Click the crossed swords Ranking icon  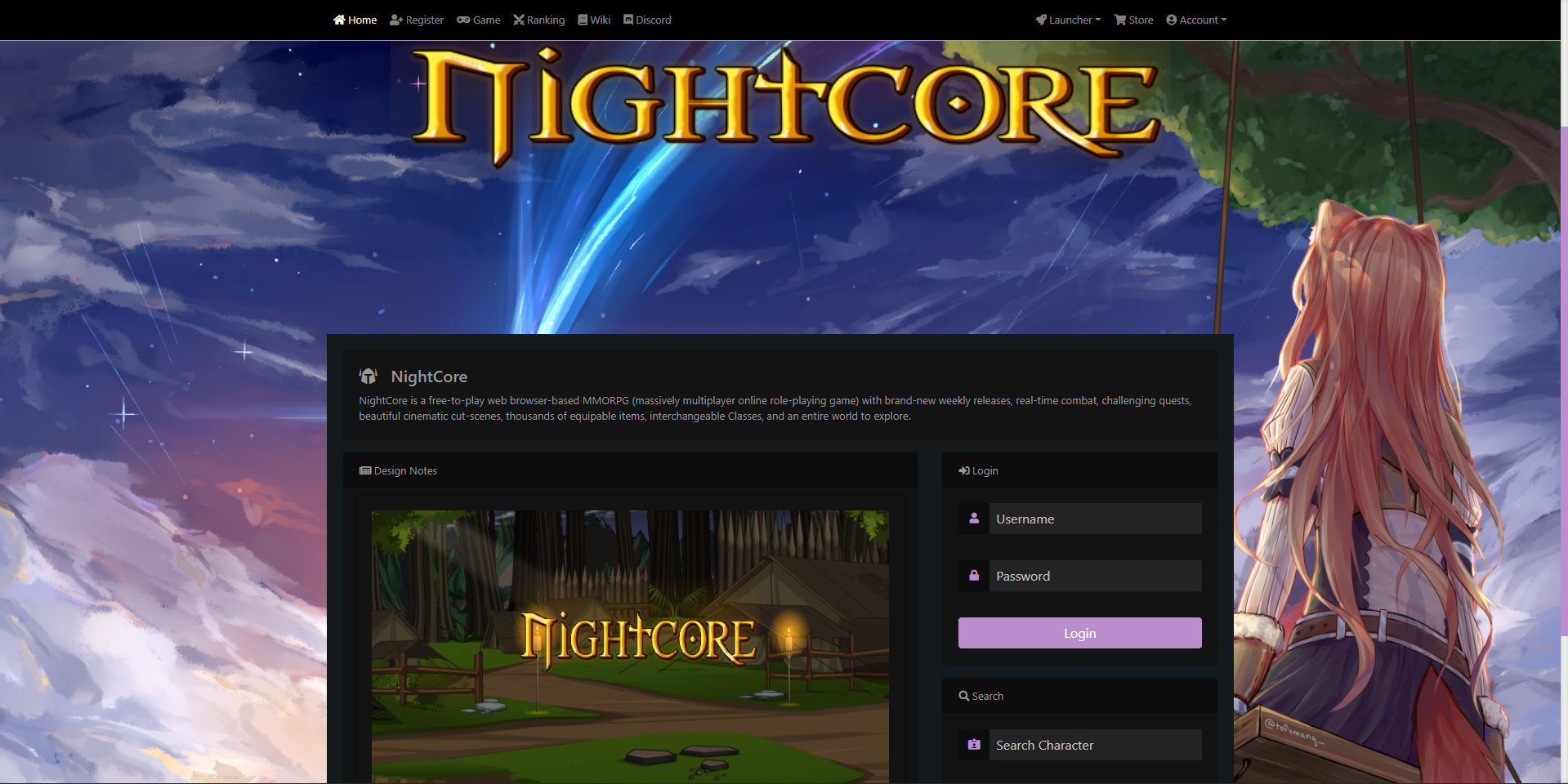point(519,20)
